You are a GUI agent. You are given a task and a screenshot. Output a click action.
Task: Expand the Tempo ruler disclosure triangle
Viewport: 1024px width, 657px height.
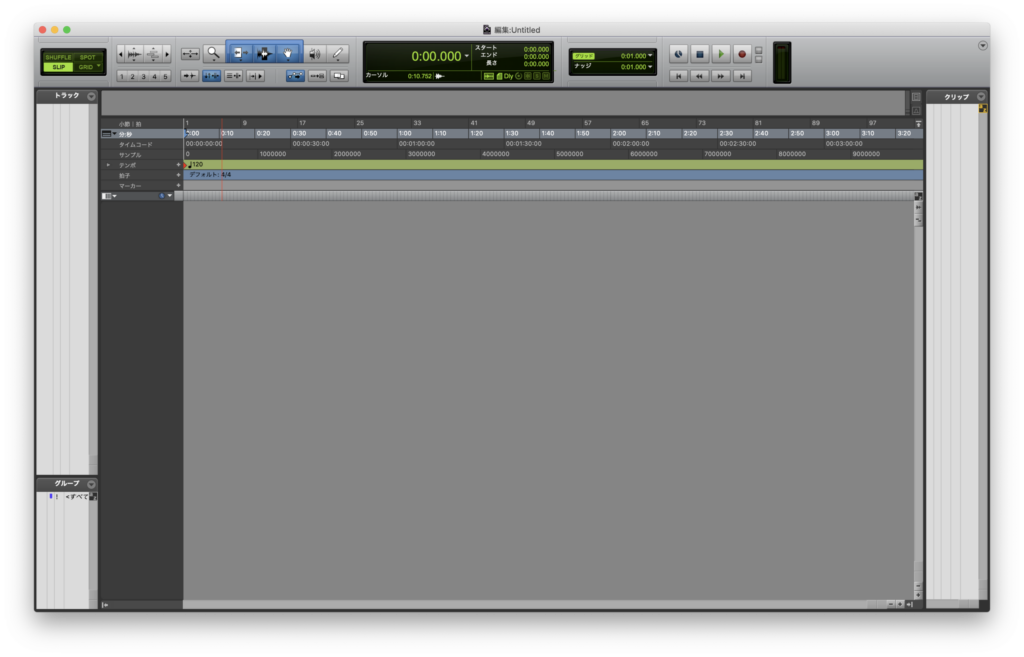[x=108, y=165]
